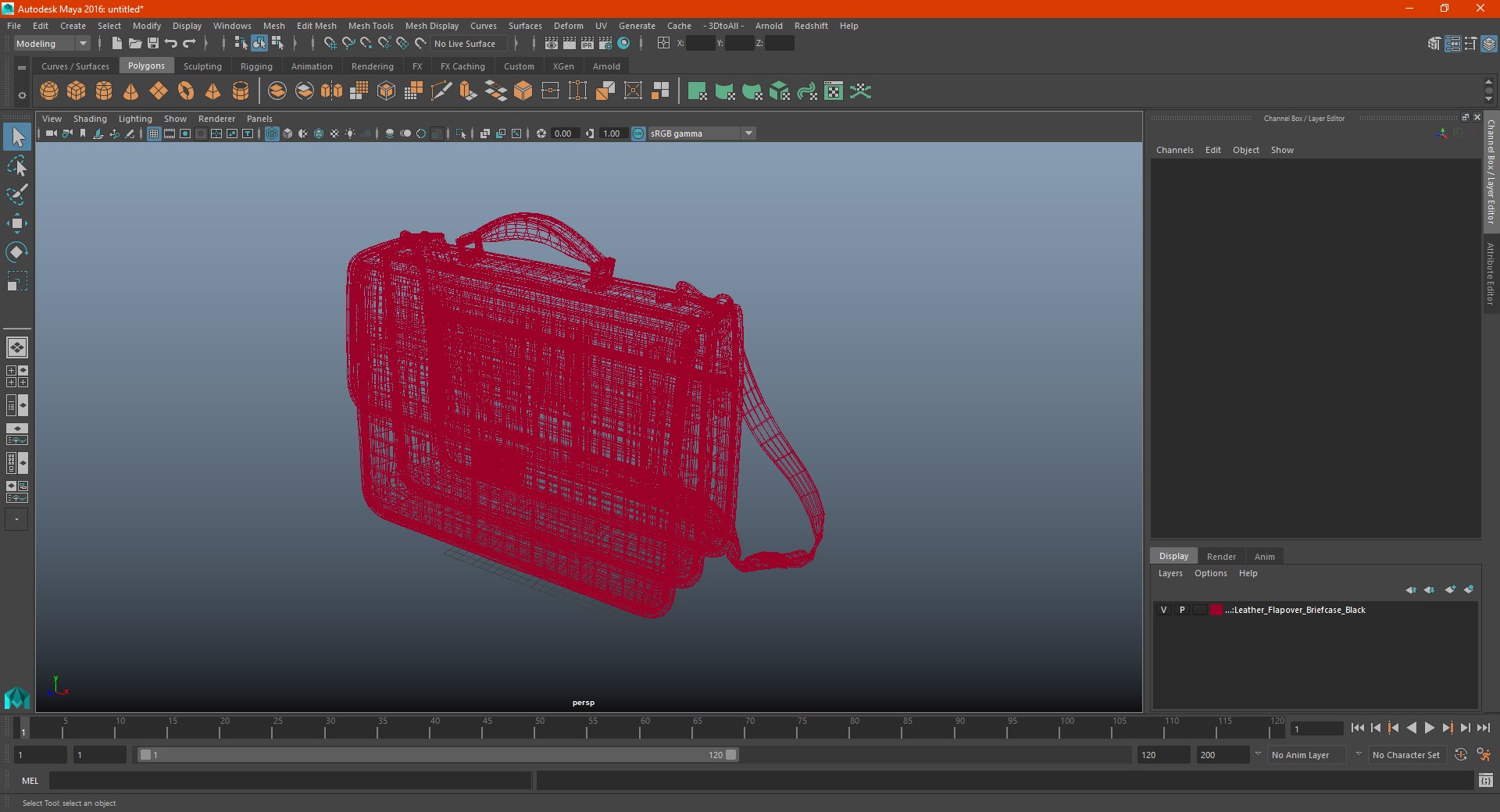Activate the Rotate tool
The height and width of the screenshot is (812, 1500).
pyautogui.click(x=17, y=252)
